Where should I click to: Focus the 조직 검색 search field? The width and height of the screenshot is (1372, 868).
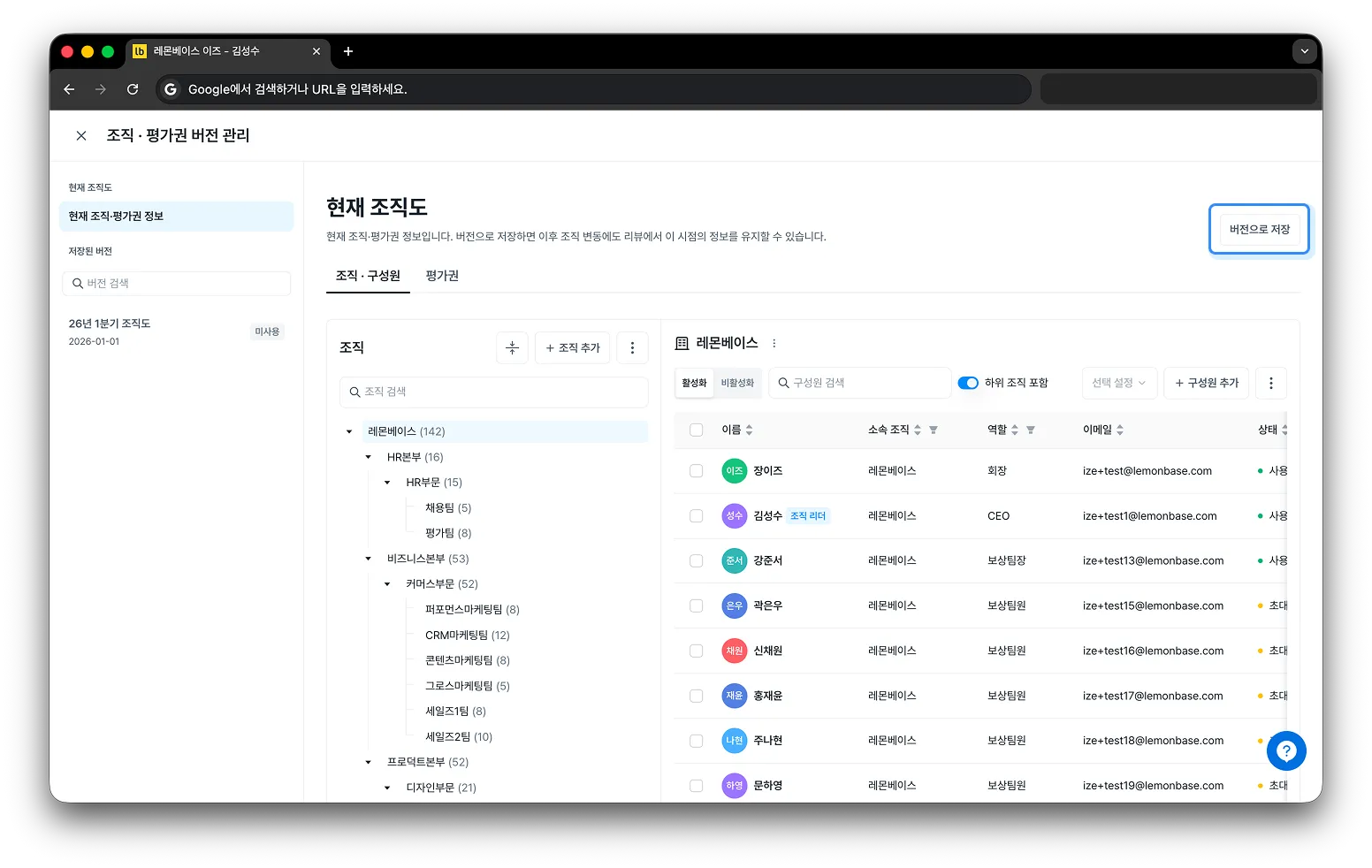tap(494, 392)
